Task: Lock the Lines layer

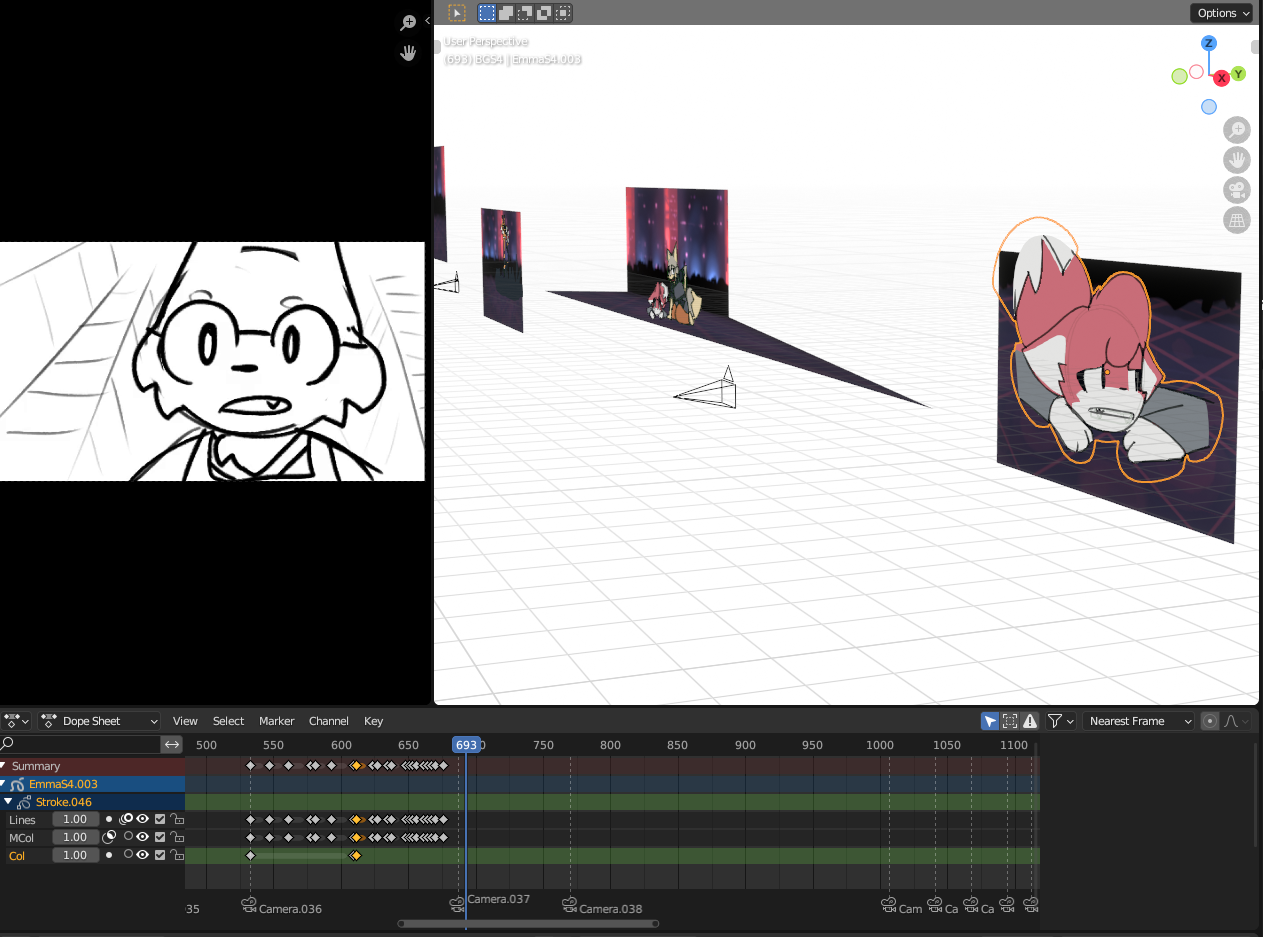Action: [176, 820]
